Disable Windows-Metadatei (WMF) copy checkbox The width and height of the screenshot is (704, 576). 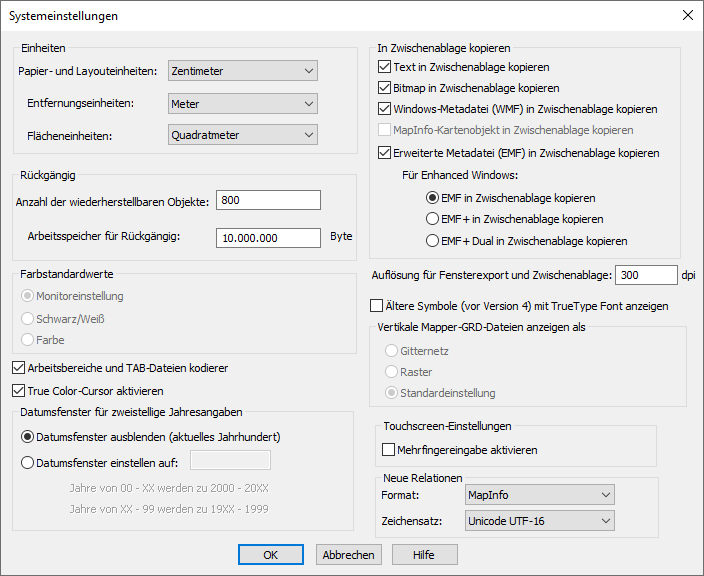point(385,109)
